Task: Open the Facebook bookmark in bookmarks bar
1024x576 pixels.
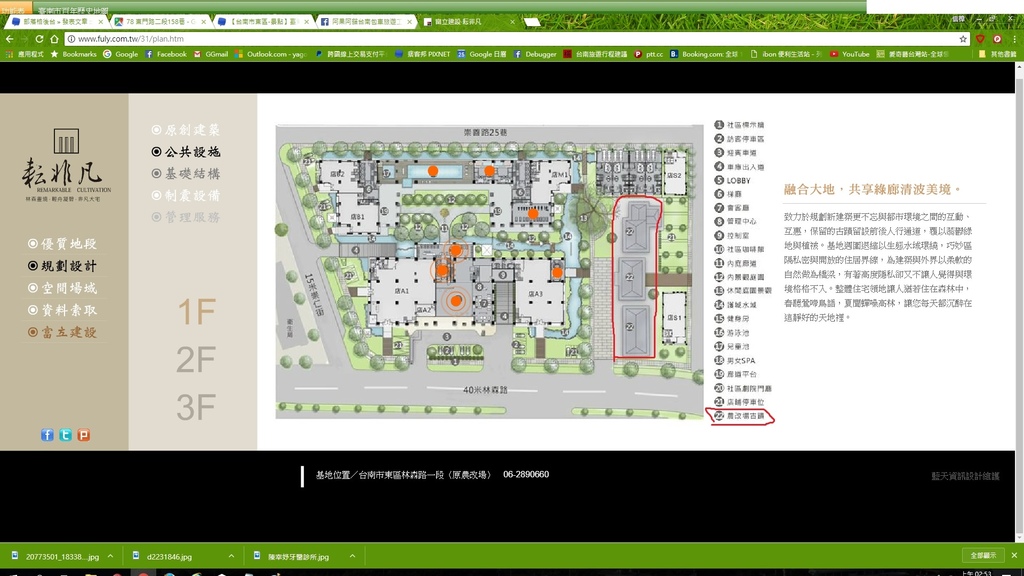Action: [x=166, y=54]
